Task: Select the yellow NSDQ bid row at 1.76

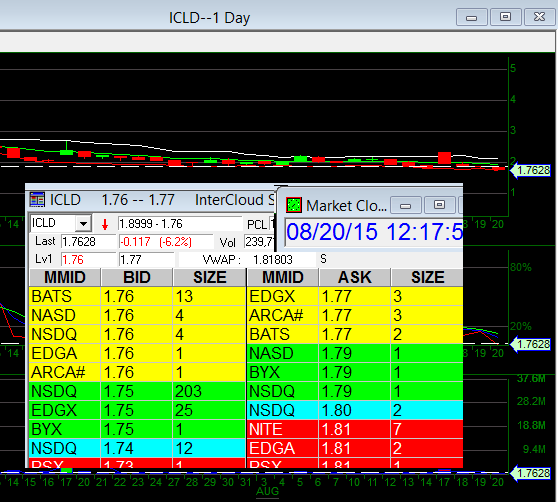Action: [137, 334]
